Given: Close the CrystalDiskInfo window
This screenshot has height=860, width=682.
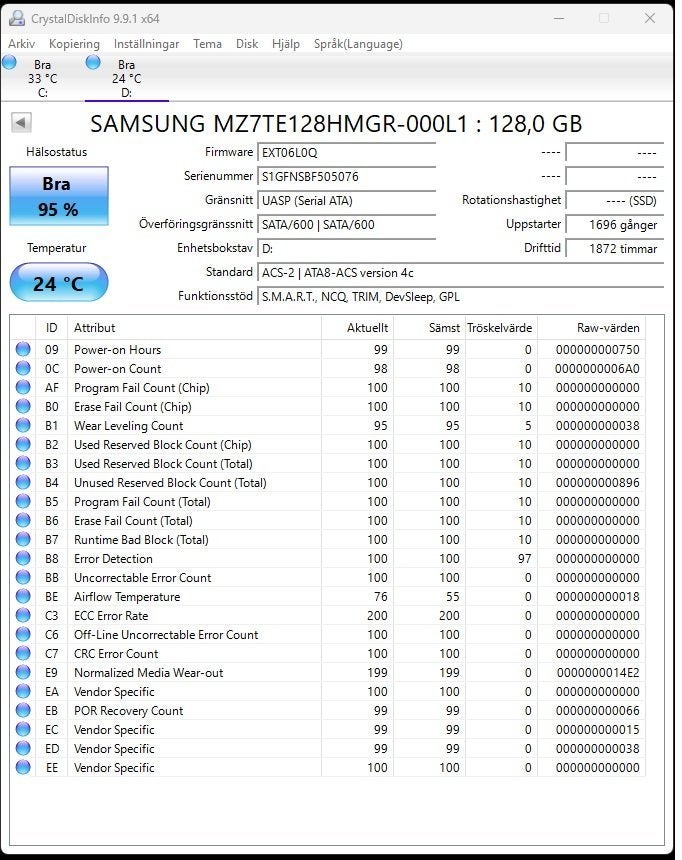Looking at the screenshot, I should [650, 19].
